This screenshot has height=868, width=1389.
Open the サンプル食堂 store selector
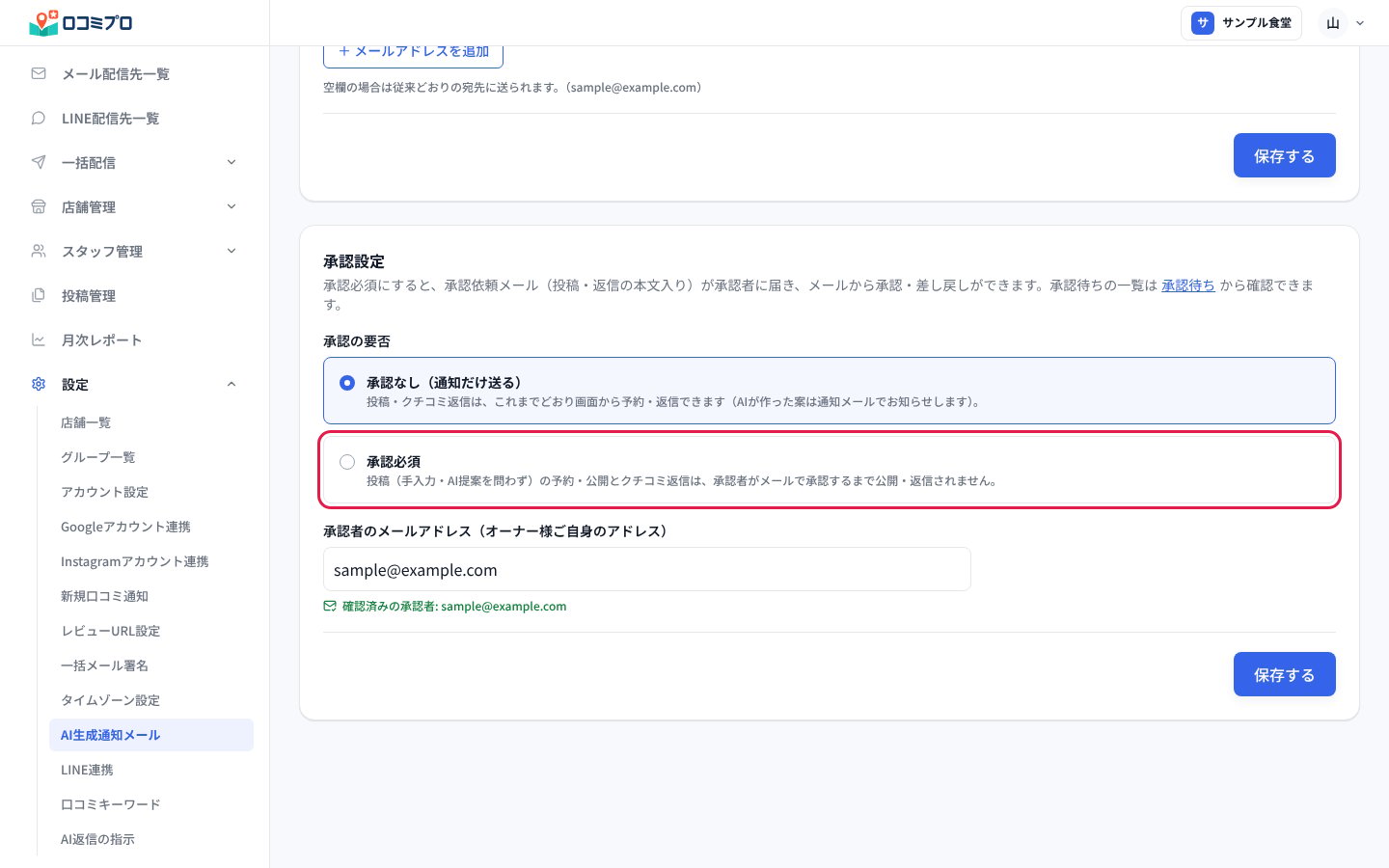[x=1241, y=23]
